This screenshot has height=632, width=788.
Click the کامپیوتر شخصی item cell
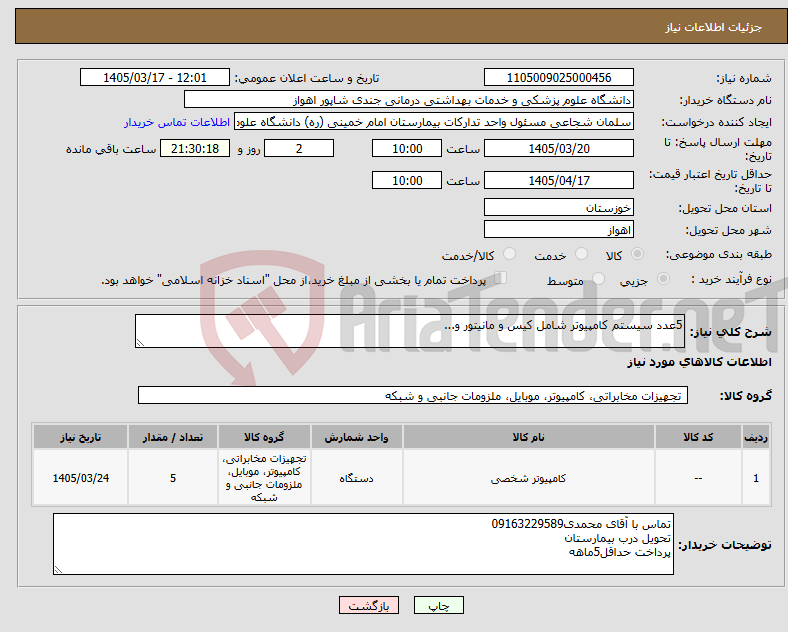(x=528, y=478)
